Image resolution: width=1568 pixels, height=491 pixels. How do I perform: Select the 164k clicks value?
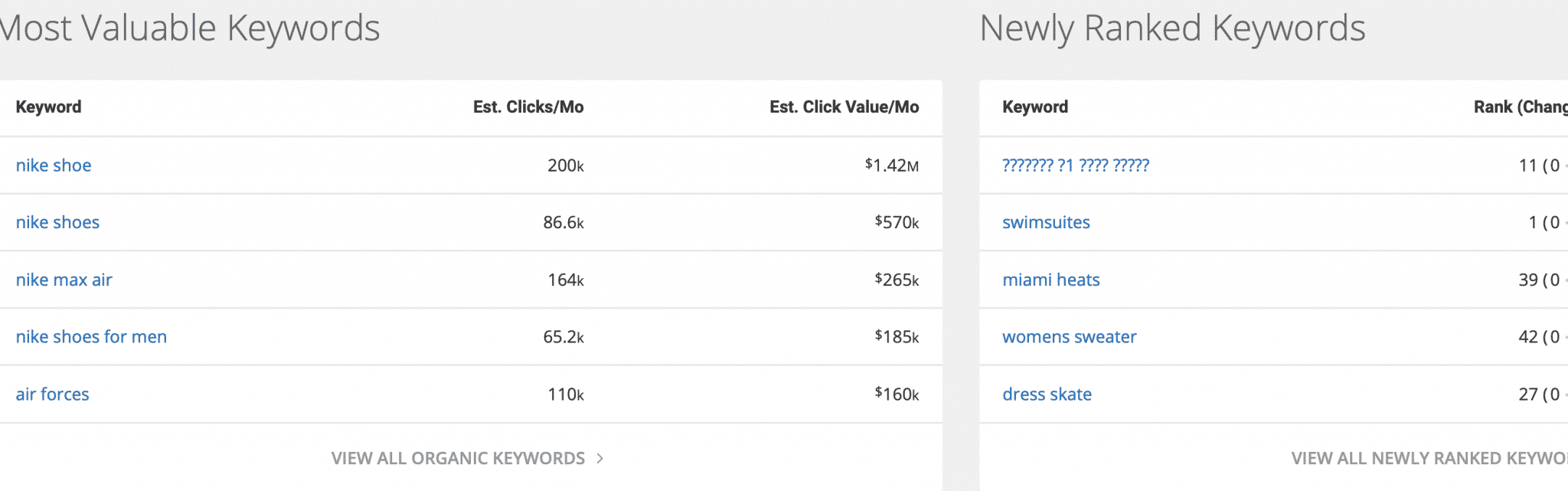(x=566, y=280)
